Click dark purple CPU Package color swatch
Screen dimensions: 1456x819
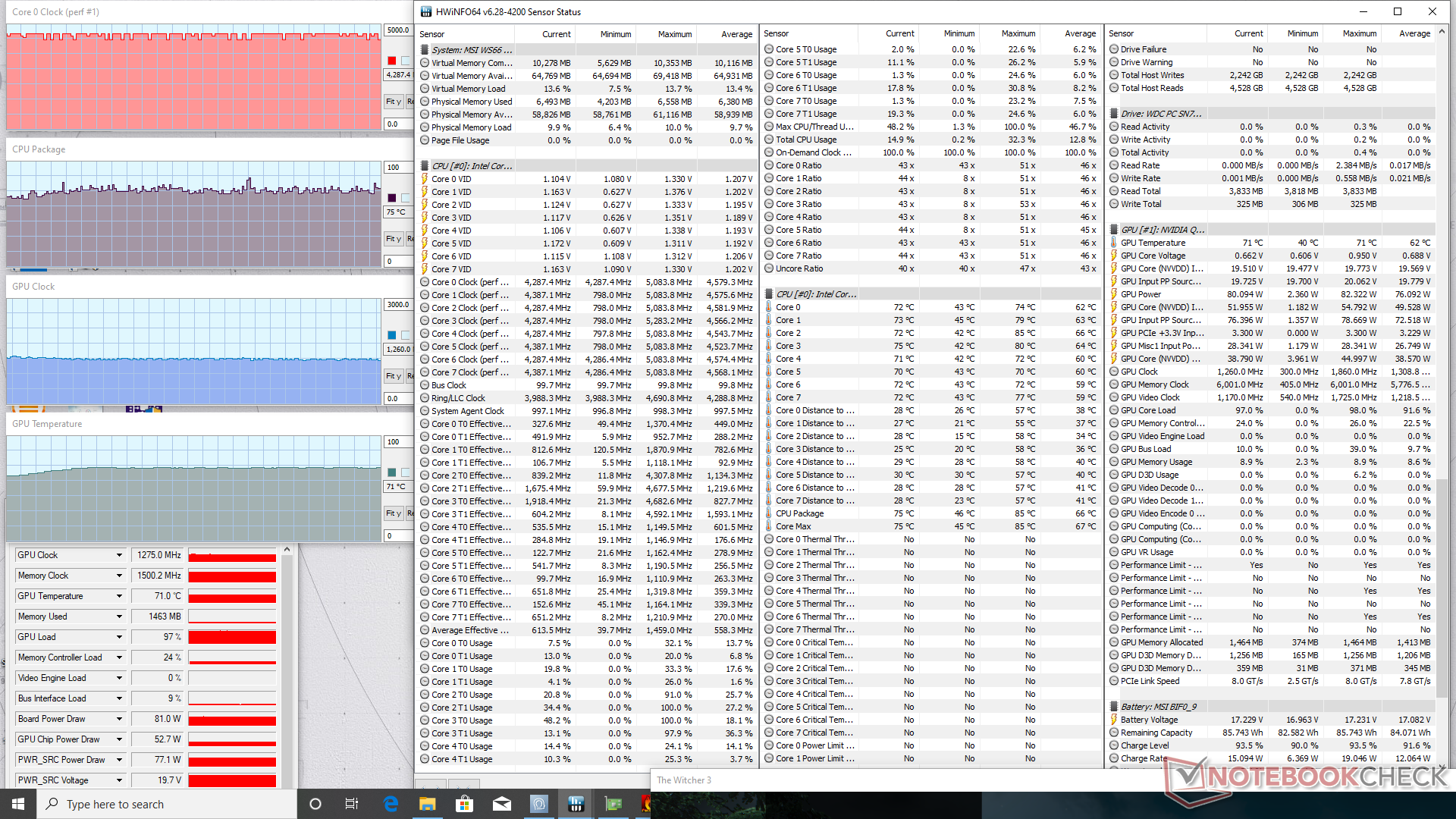(392, 198)
